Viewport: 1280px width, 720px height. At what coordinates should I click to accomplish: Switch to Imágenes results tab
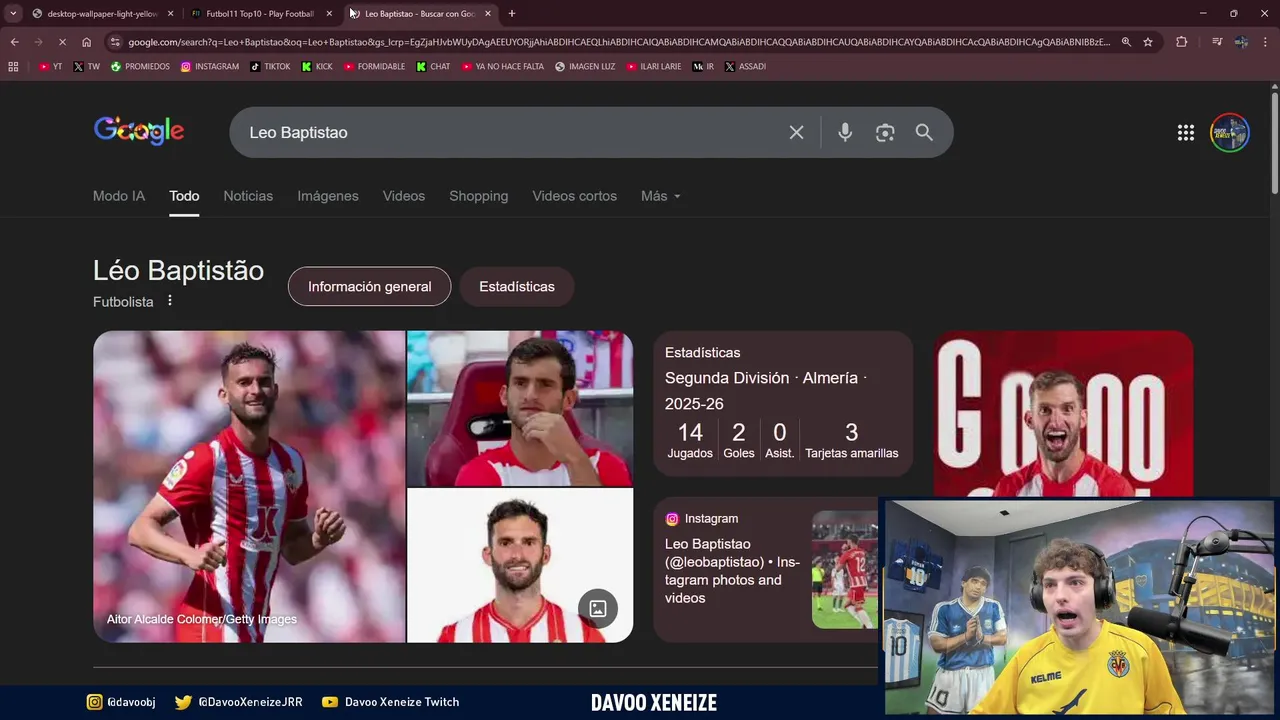pos(328,196)
